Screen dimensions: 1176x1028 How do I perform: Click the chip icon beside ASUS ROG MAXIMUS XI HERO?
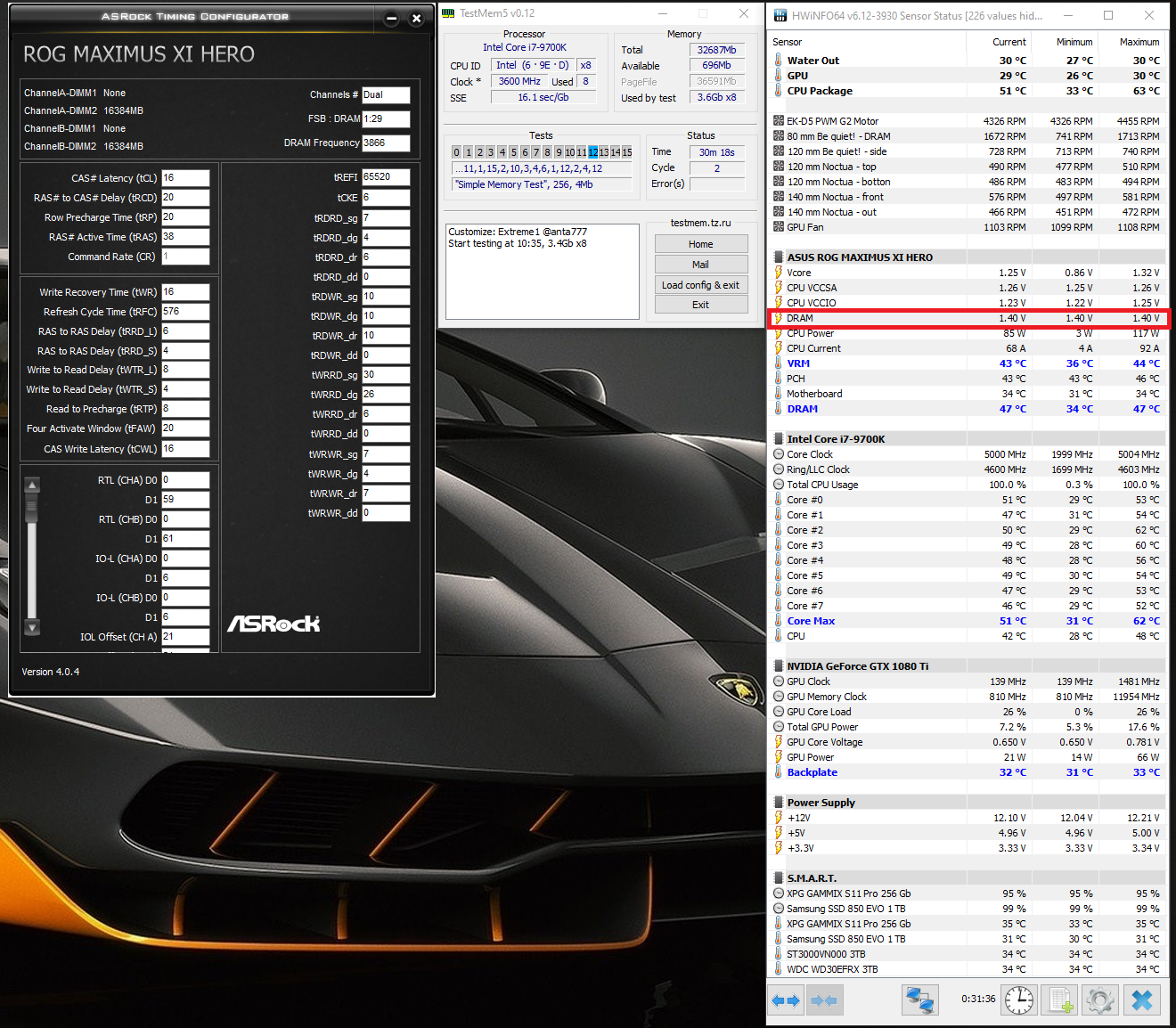coord(779,257)
